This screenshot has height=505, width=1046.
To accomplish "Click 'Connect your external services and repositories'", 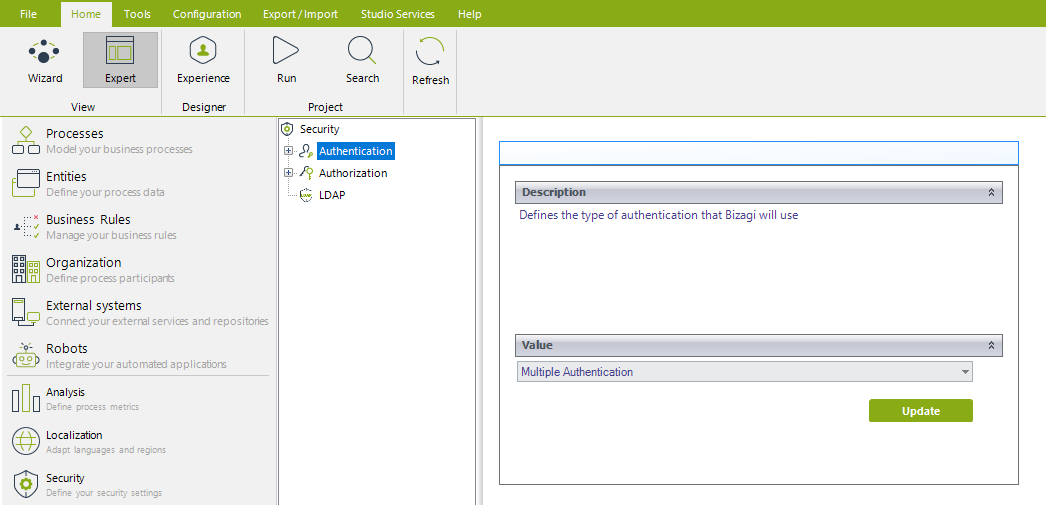I will (x=157, y=321).
